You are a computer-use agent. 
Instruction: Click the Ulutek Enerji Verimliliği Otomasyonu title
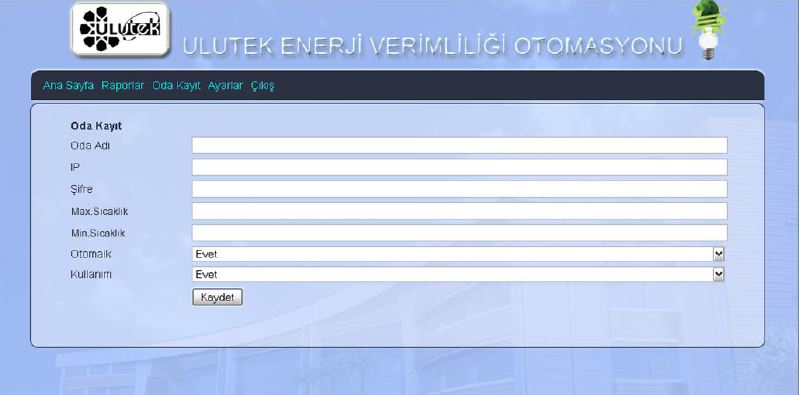coord(432,46)
